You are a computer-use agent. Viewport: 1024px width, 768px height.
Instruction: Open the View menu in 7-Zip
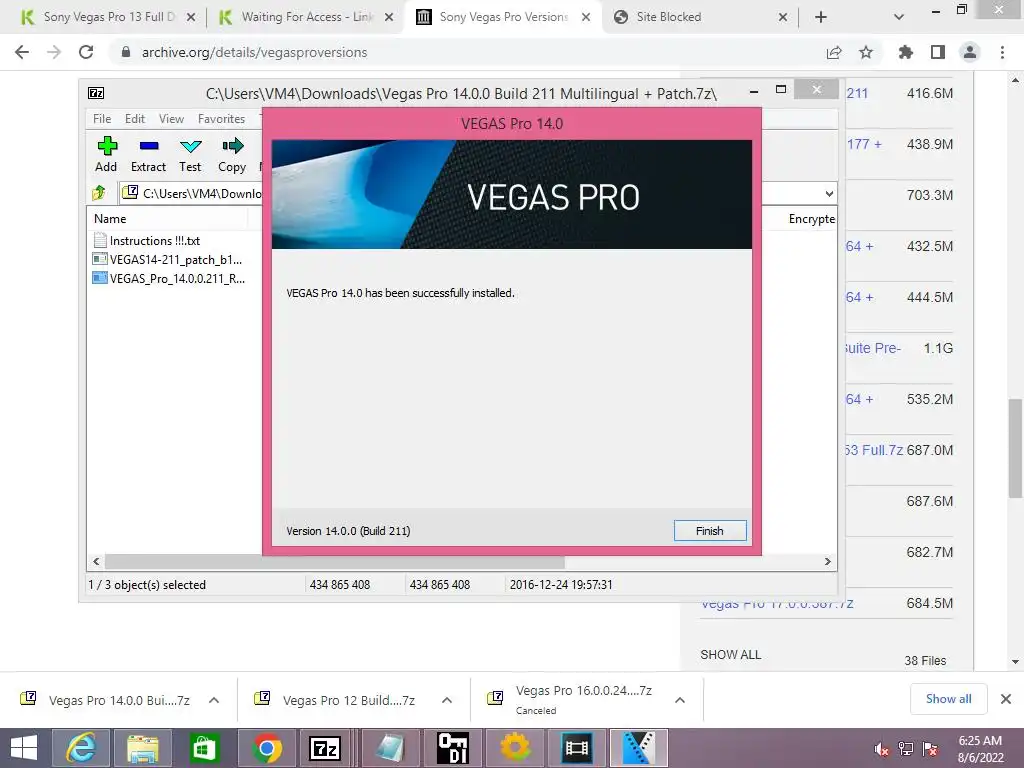171,119
